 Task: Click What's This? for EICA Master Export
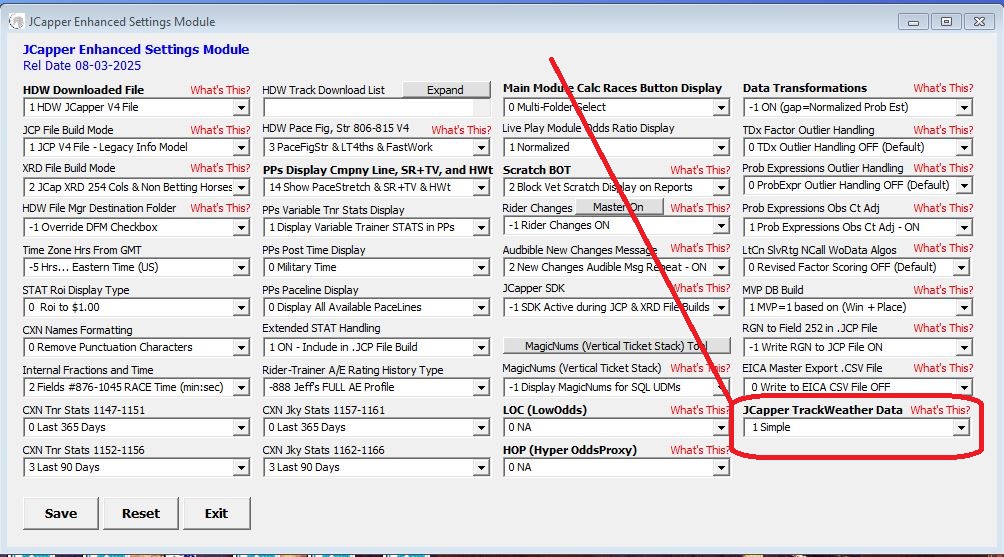click(943, 368)
